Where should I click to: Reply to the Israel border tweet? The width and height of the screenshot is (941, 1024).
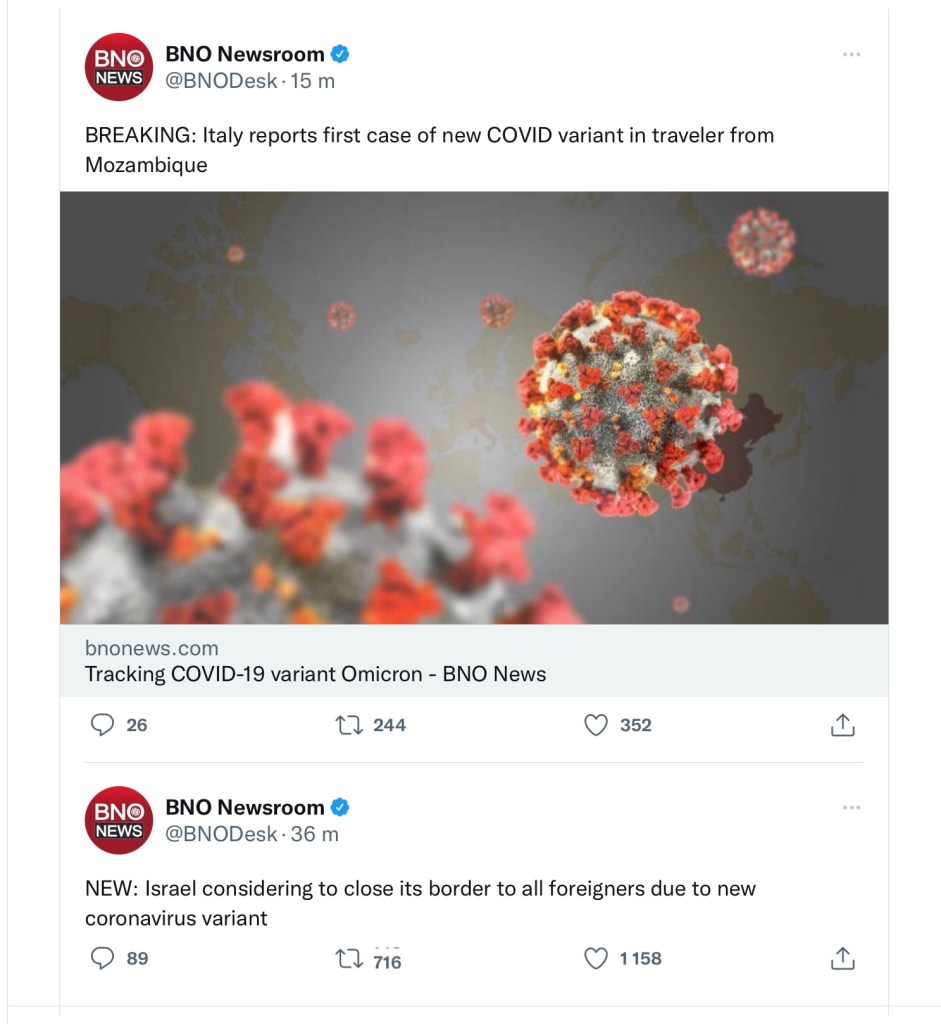[x=103, y=958]
